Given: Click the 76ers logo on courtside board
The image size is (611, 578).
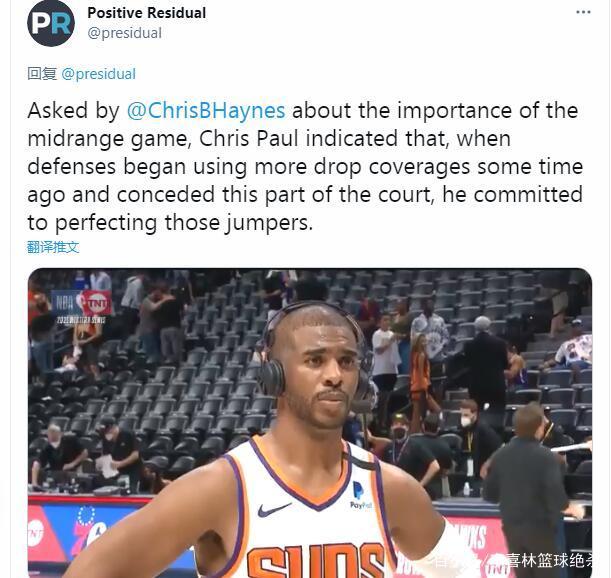Looking at the screenshot, I should [x=87, y=531].
